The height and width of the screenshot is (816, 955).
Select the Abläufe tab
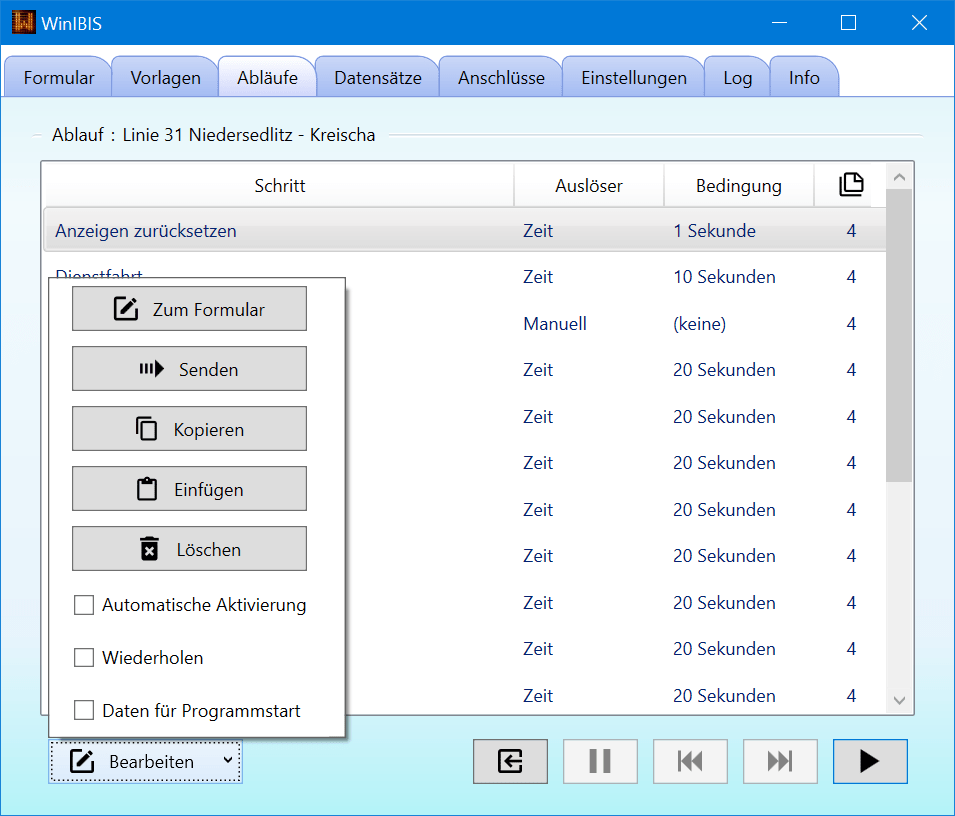pyautogui.click(x=267, y=77)
